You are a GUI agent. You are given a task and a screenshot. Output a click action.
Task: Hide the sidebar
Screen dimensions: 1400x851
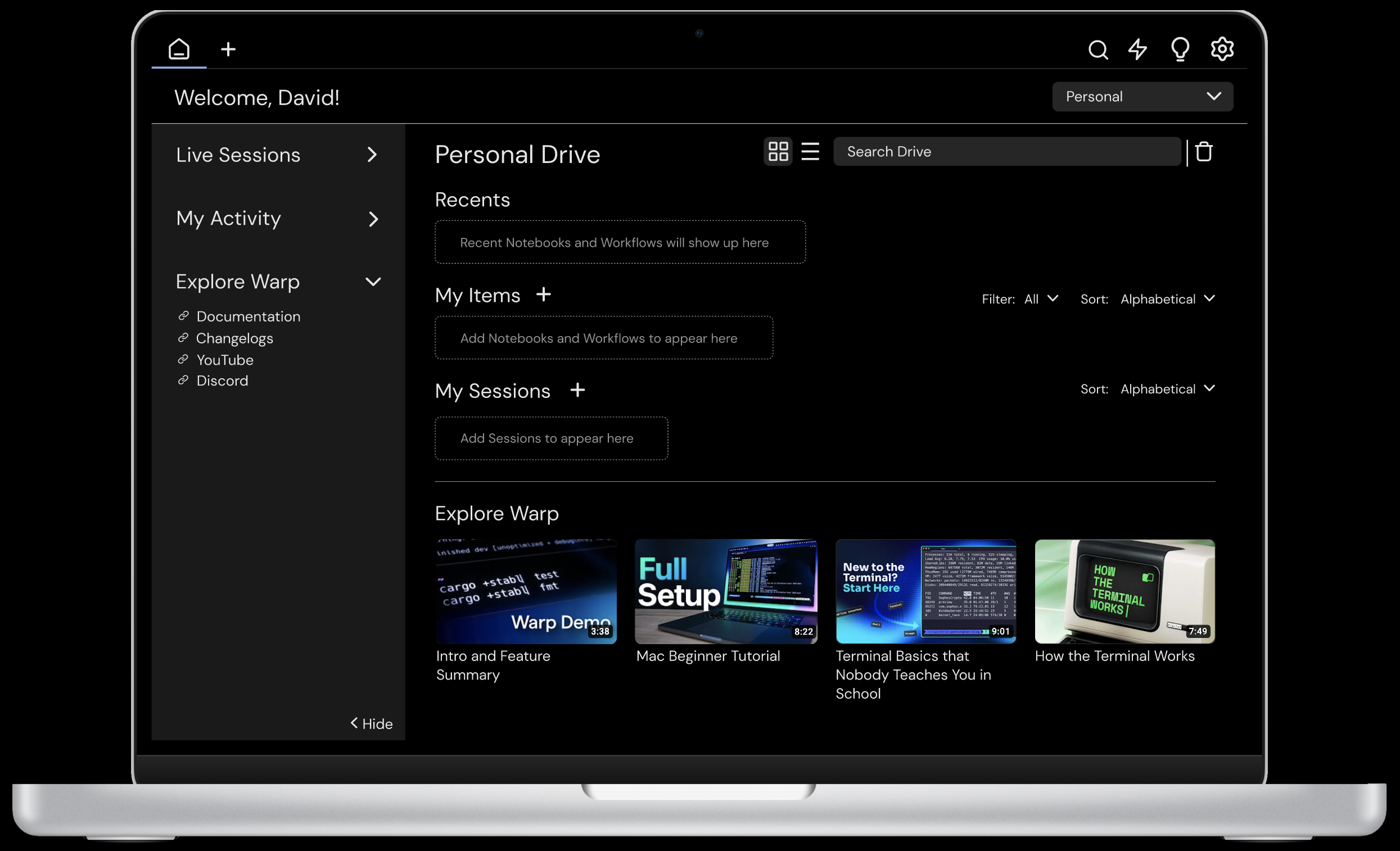tap(371, 724)
